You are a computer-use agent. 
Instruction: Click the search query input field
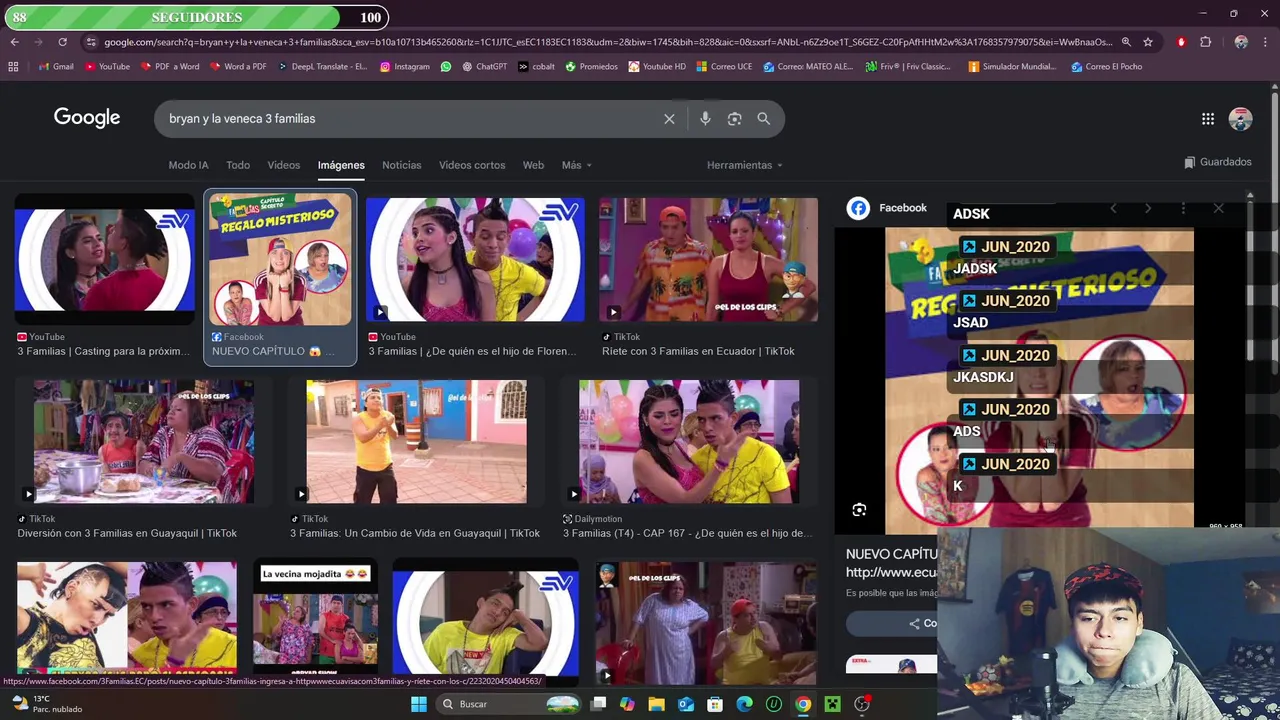[410, 119]
